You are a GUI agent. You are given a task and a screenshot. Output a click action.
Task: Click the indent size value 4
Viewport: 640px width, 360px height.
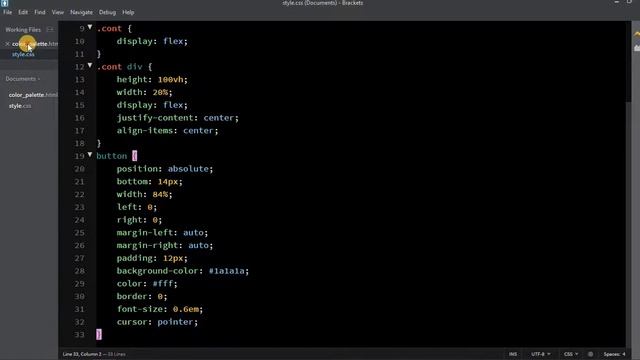(624, 354)
